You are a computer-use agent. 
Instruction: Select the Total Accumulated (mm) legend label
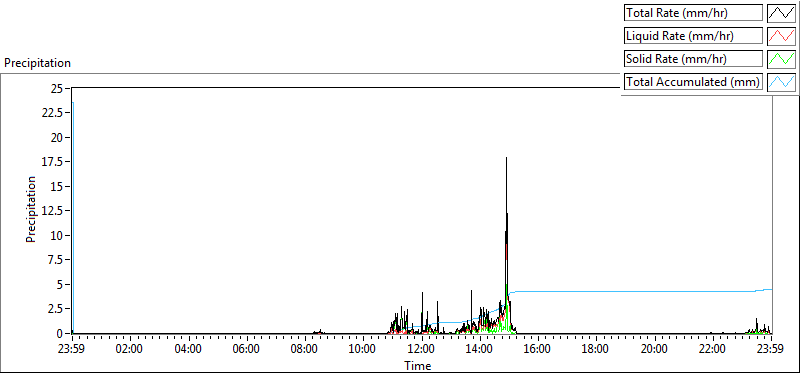click(693, 82)
